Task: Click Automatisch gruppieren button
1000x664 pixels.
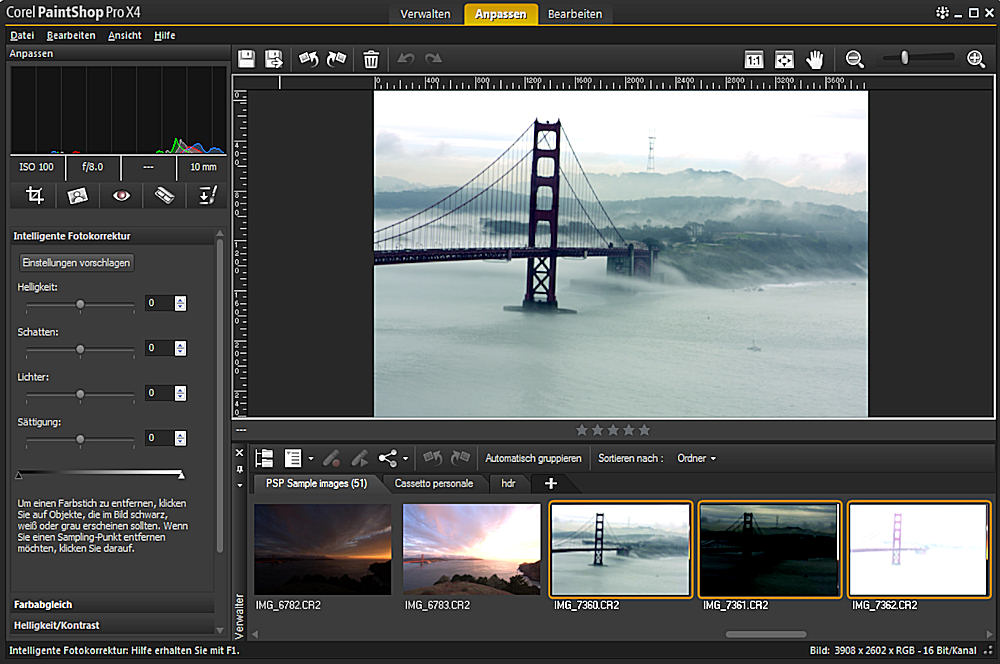Action: (533, 458)
